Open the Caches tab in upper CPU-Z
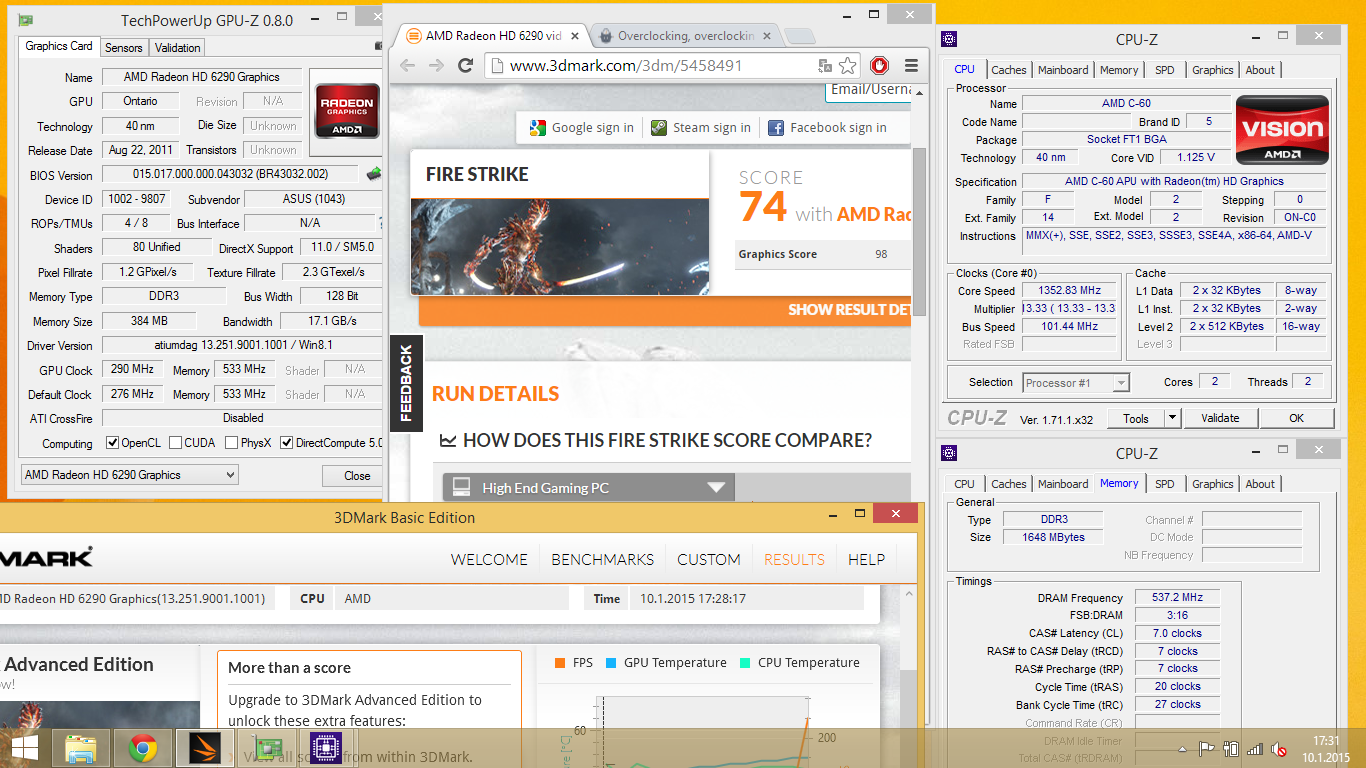 point(1008,70)
